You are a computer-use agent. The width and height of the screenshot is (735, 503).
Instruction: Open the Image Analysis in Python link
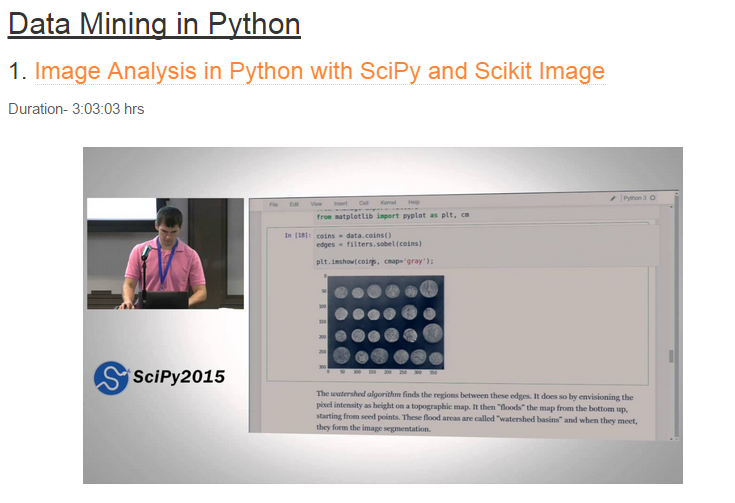coord(320,71)
